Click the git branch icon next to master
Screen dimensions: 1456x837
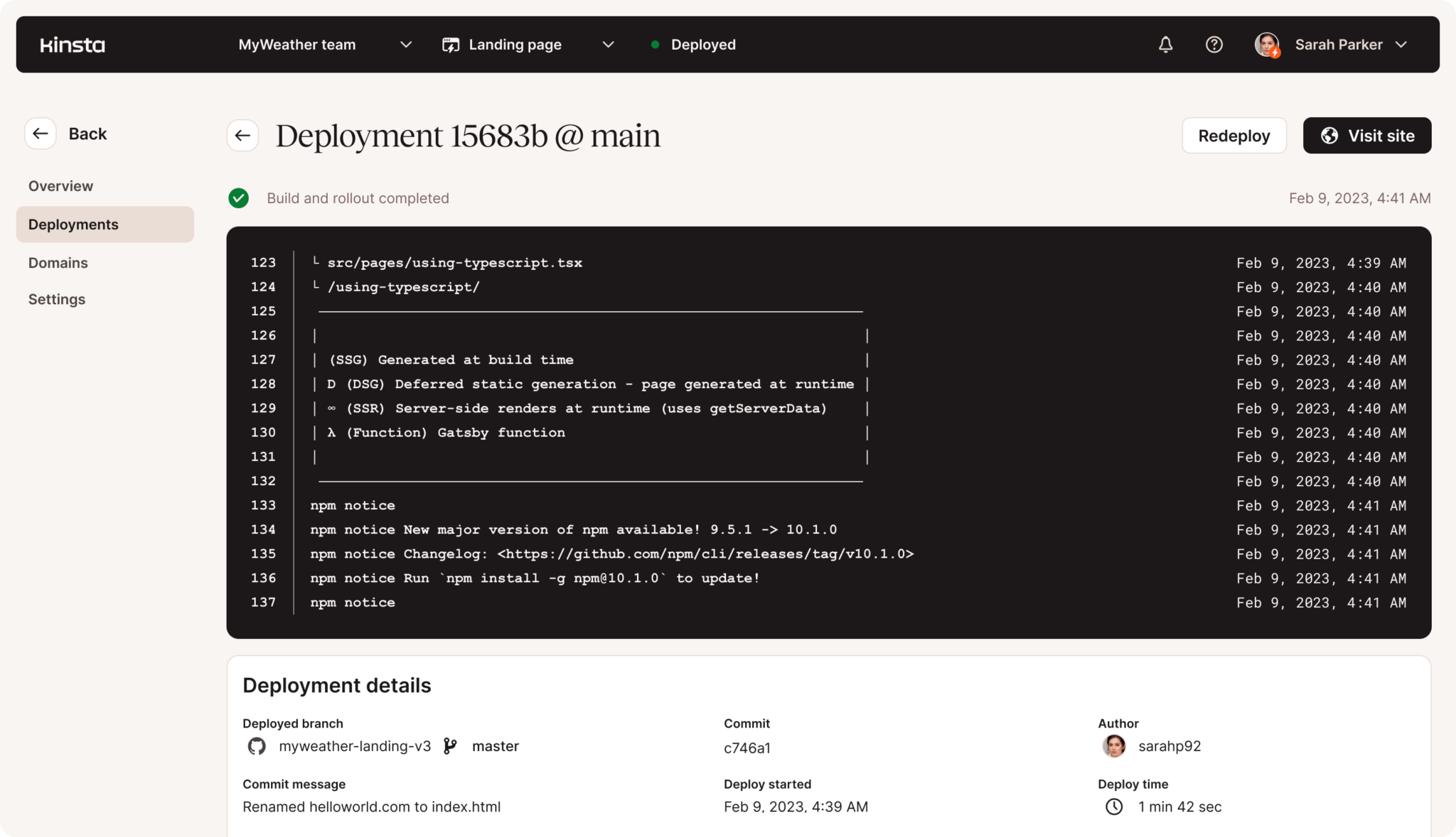451,745
